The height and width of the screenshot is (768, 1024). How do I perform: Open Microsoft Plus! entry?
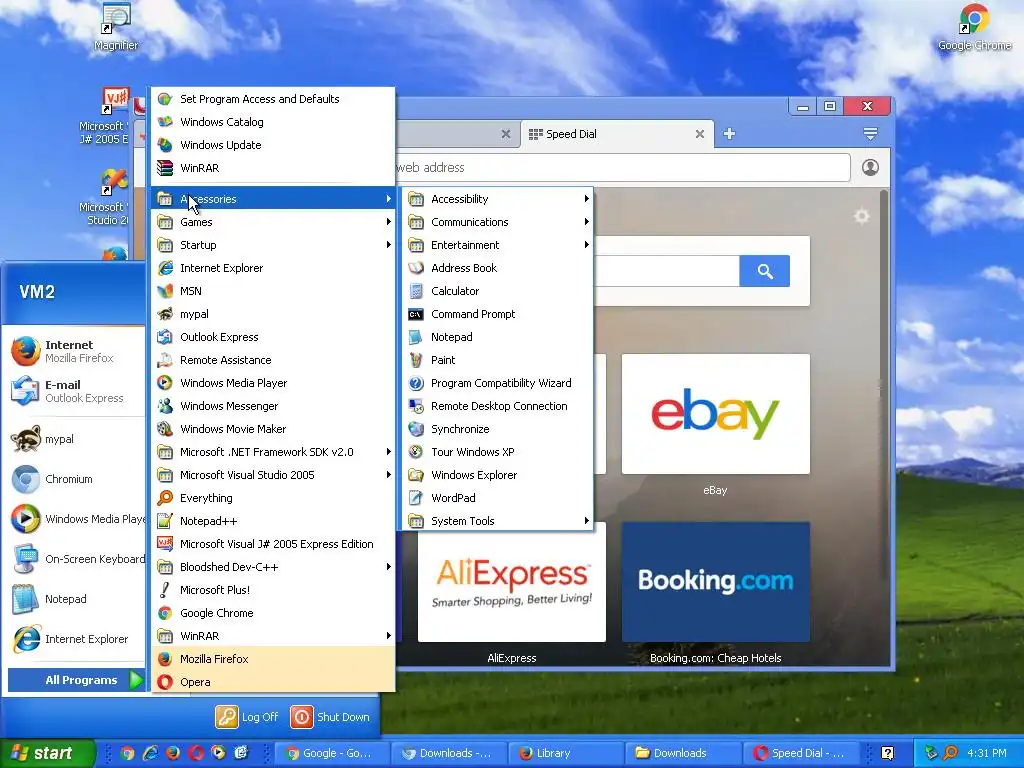(273, 590)
